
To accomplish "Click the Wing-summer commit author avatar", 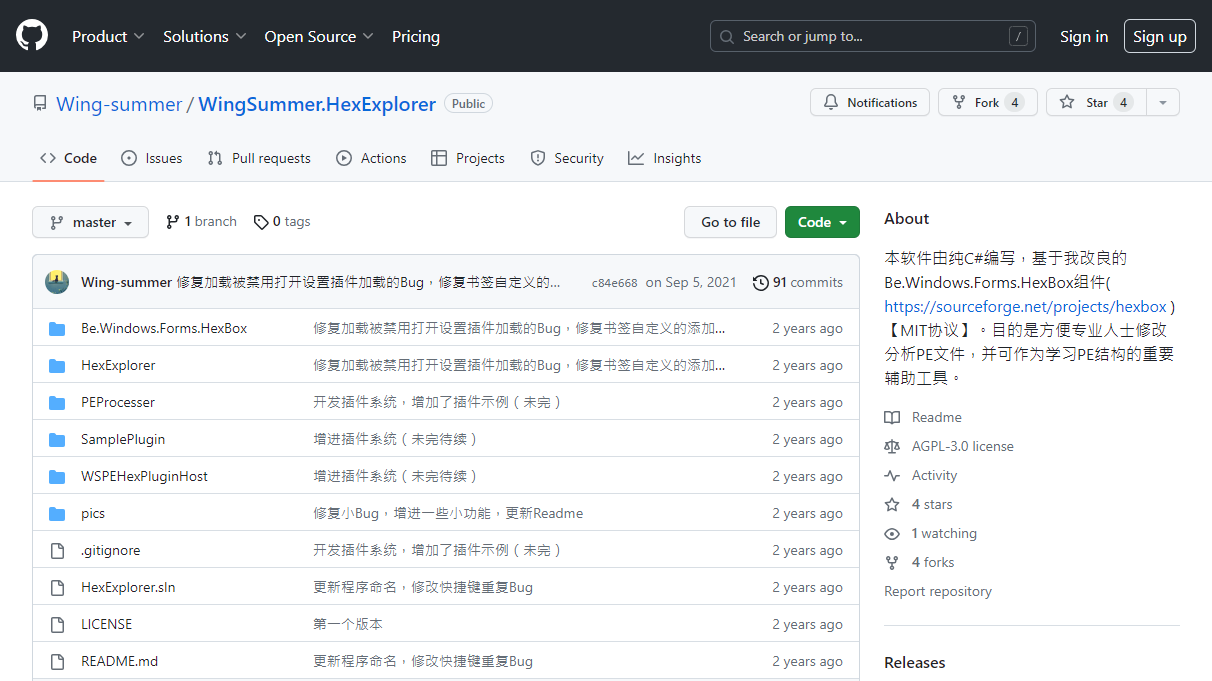I will coord(57,282).
